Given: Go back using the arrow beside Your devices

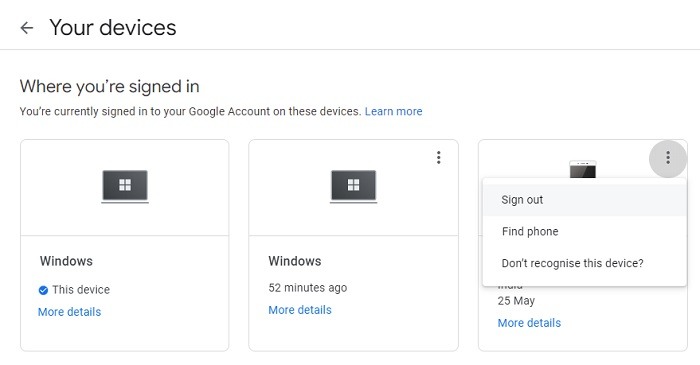Looking at the screenshot, I should point(27,28).
